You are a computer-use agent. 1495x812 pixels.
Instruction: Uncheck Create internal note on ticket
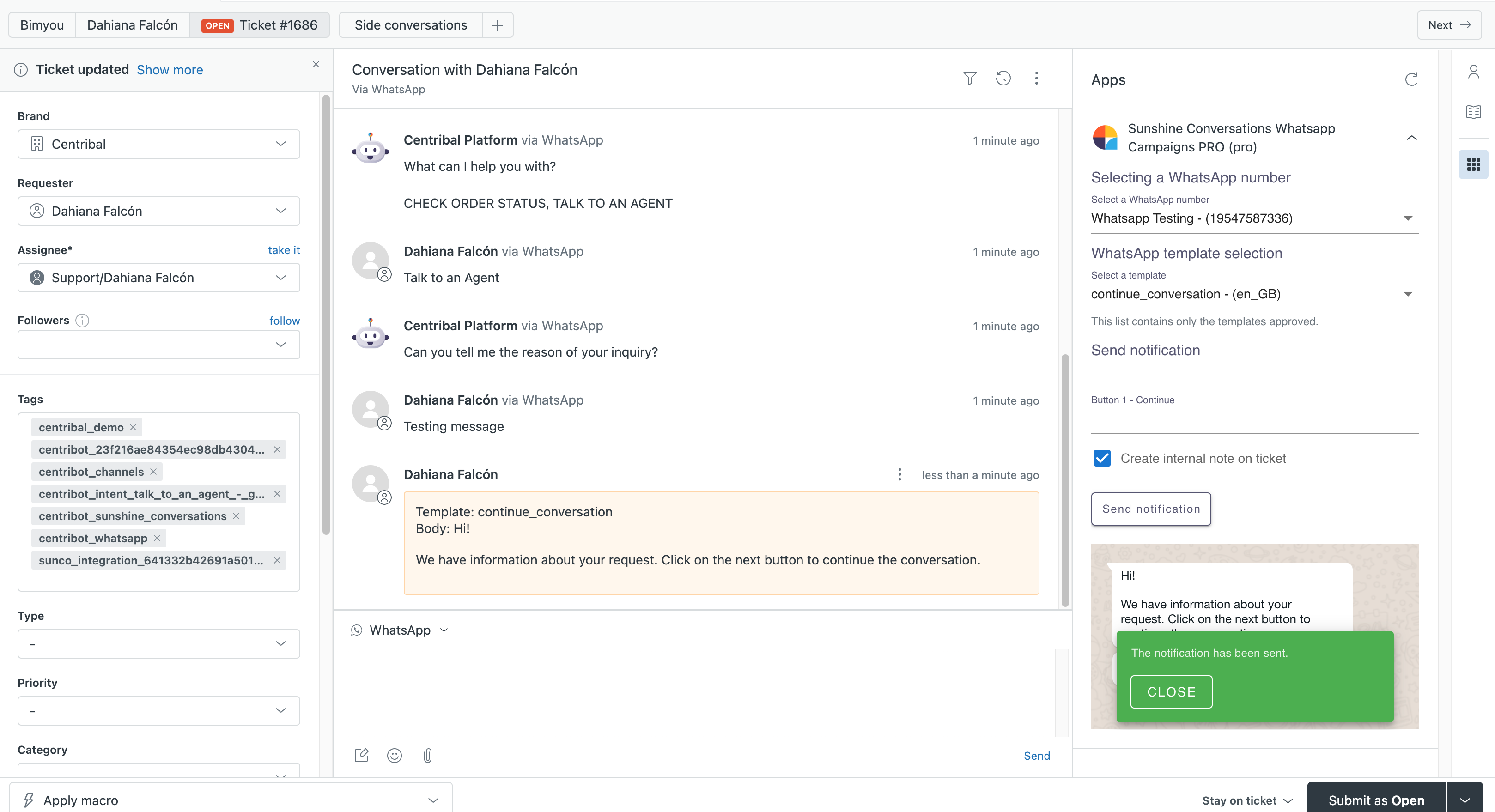click(1102, 458)
